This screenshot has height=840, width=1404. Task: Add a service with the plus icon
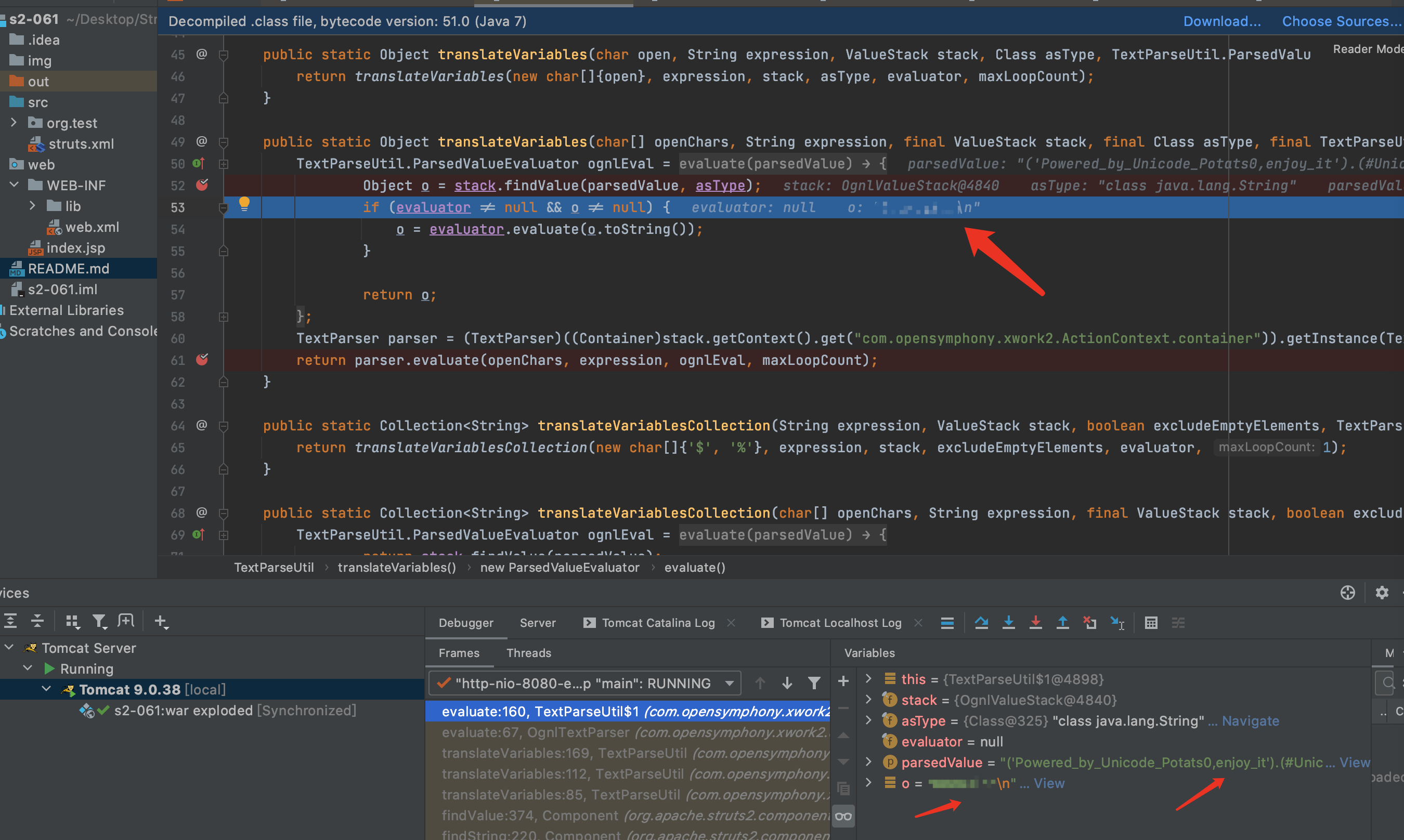pos(161,621)
